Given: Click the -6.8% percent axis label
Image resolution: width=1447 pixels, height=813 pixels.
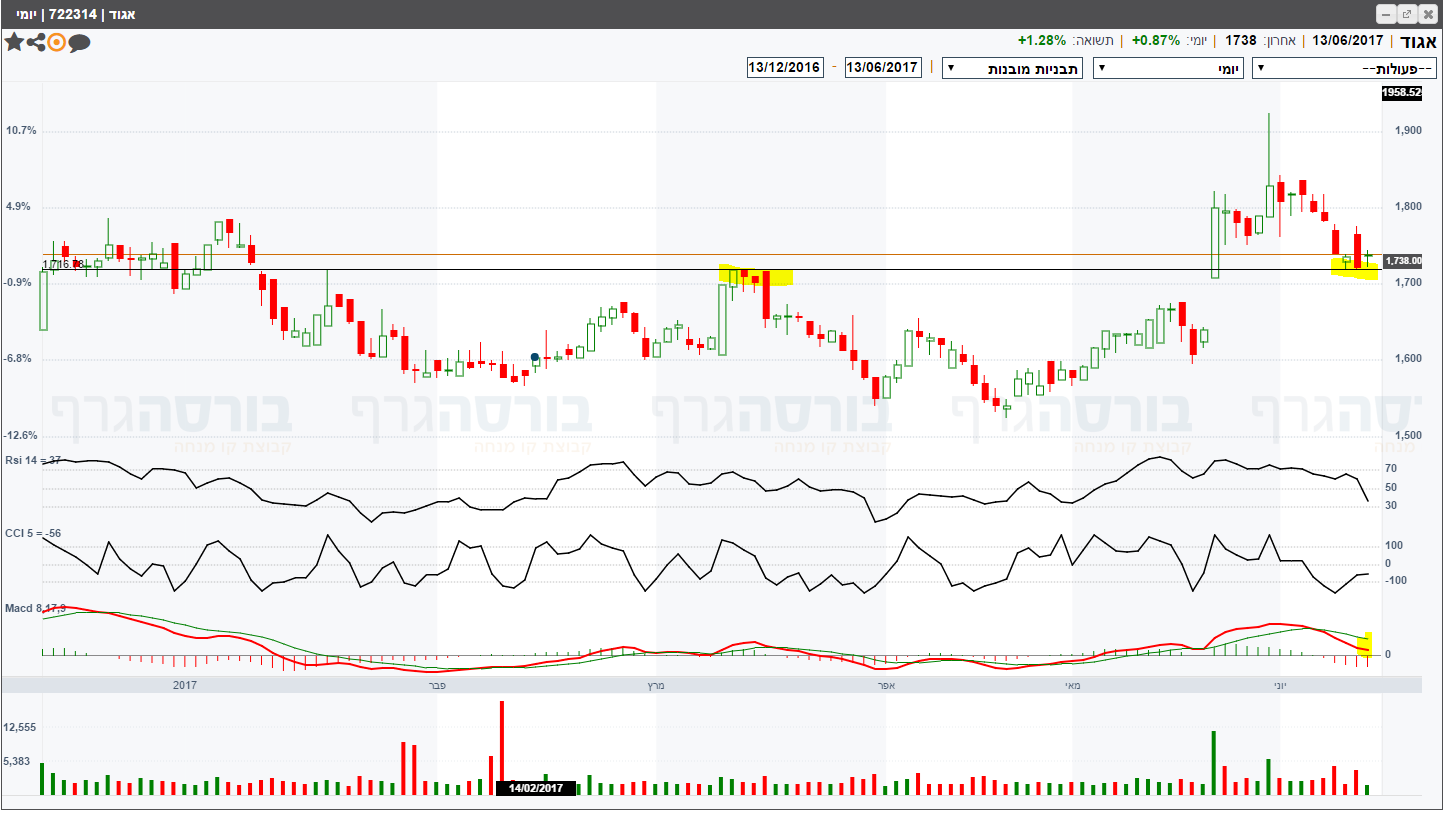Looking at the screenshot, I should point(20,359).
